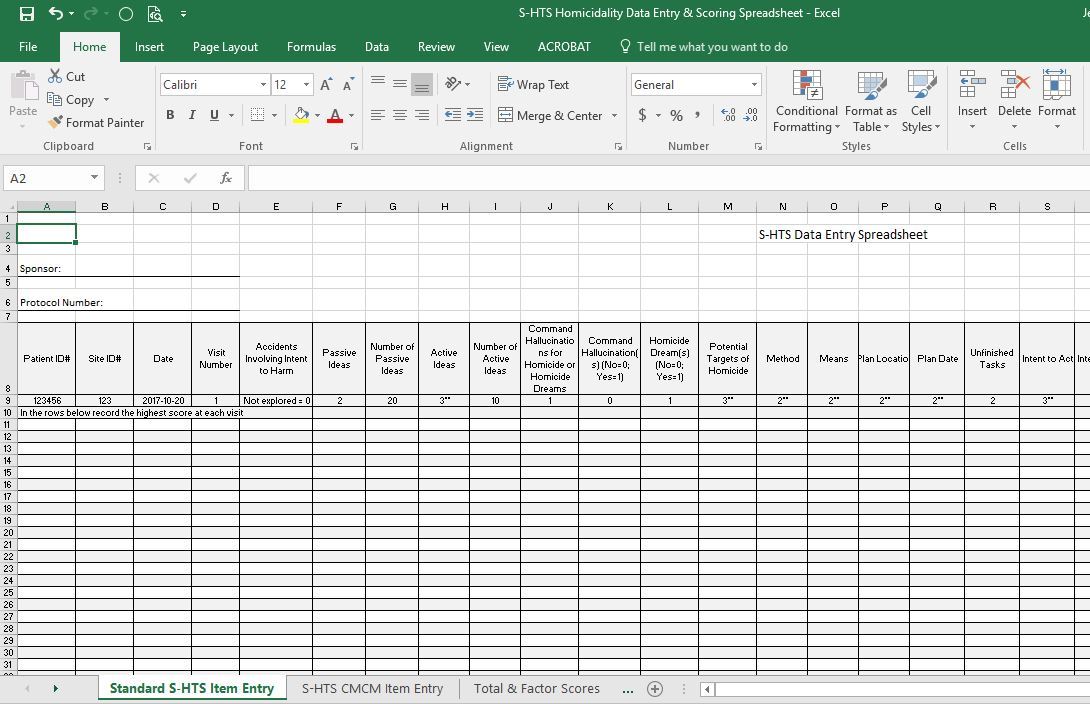
Task: Click the Percent Style icon
Action: (676, 116)
